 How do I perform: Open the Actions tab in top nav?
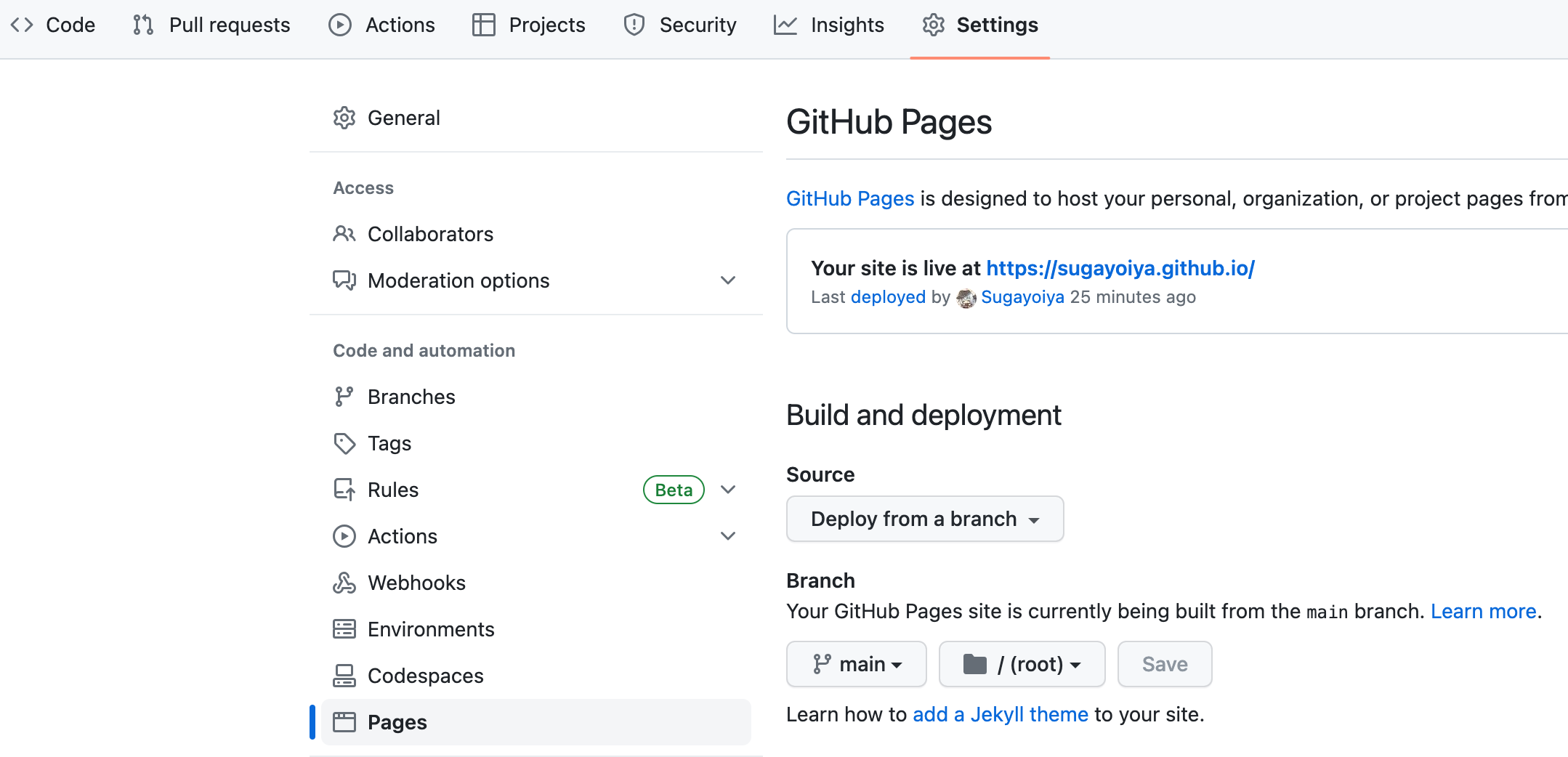(381, 25)
